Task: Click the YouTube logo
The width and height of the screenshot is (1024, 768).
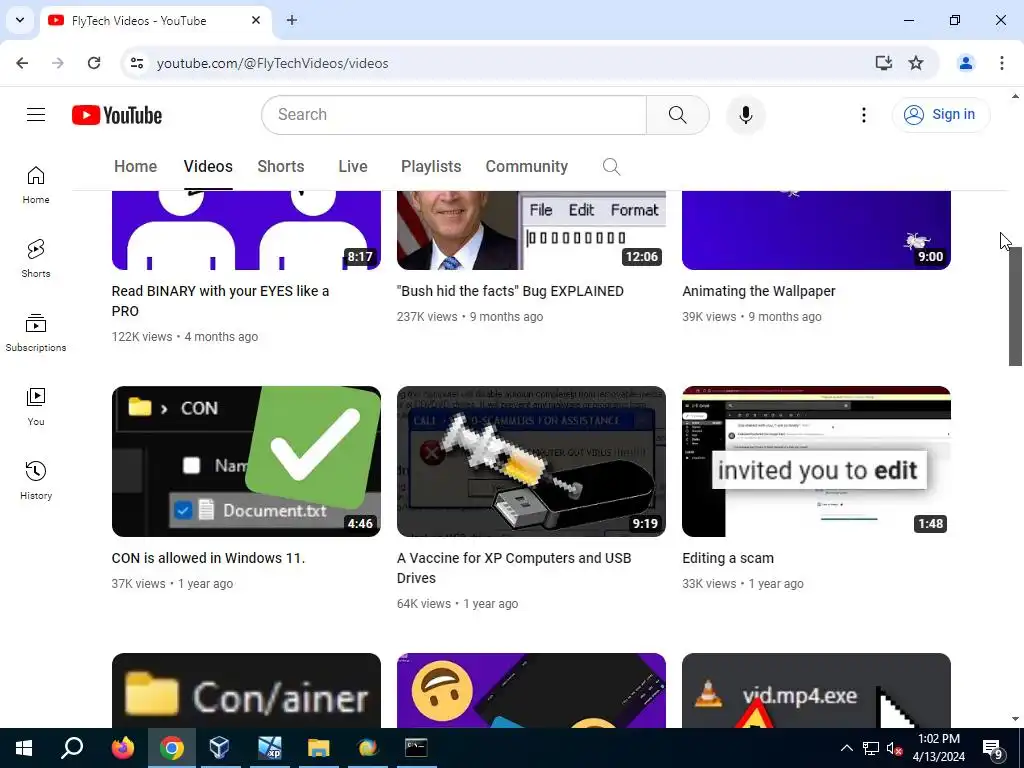Action: pos(117,115)
